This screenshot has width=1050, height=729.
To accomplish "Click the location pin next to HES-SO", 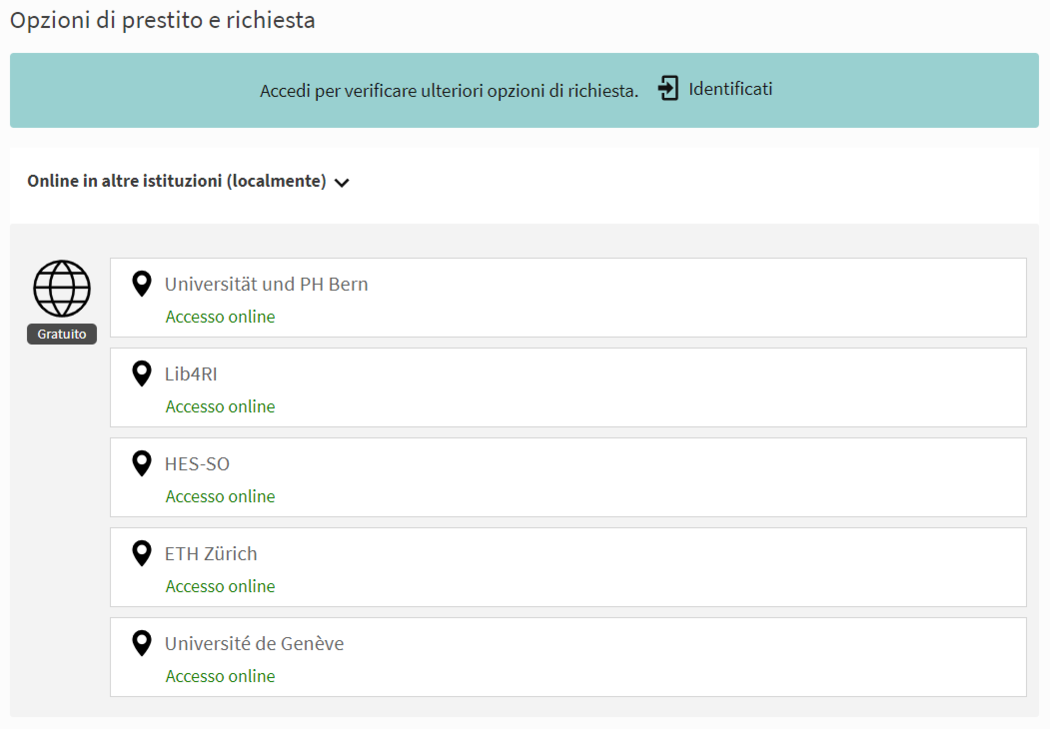I will pyautogui.click(x=142, y=464).
